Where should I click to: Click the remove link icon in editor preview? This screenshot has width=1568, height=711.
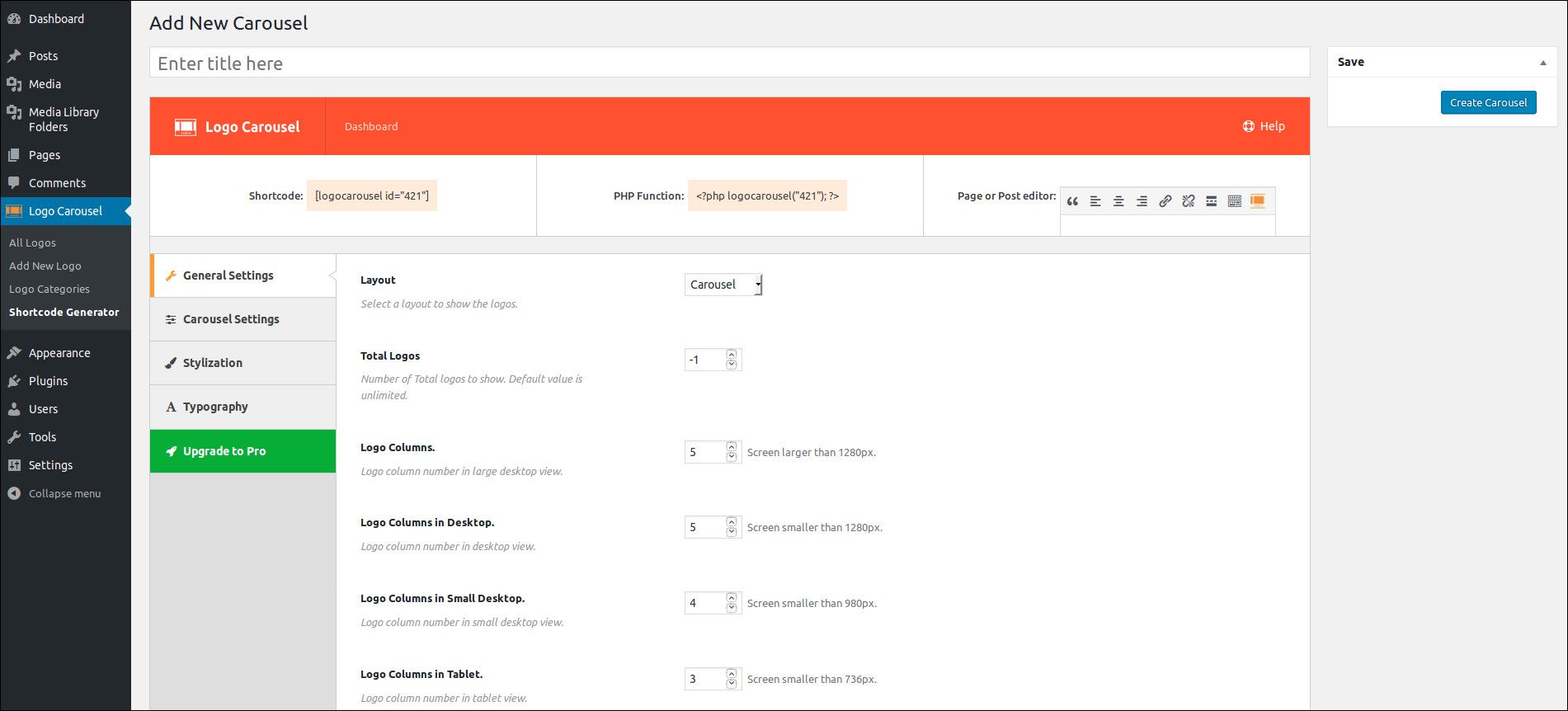point(1188,201)
